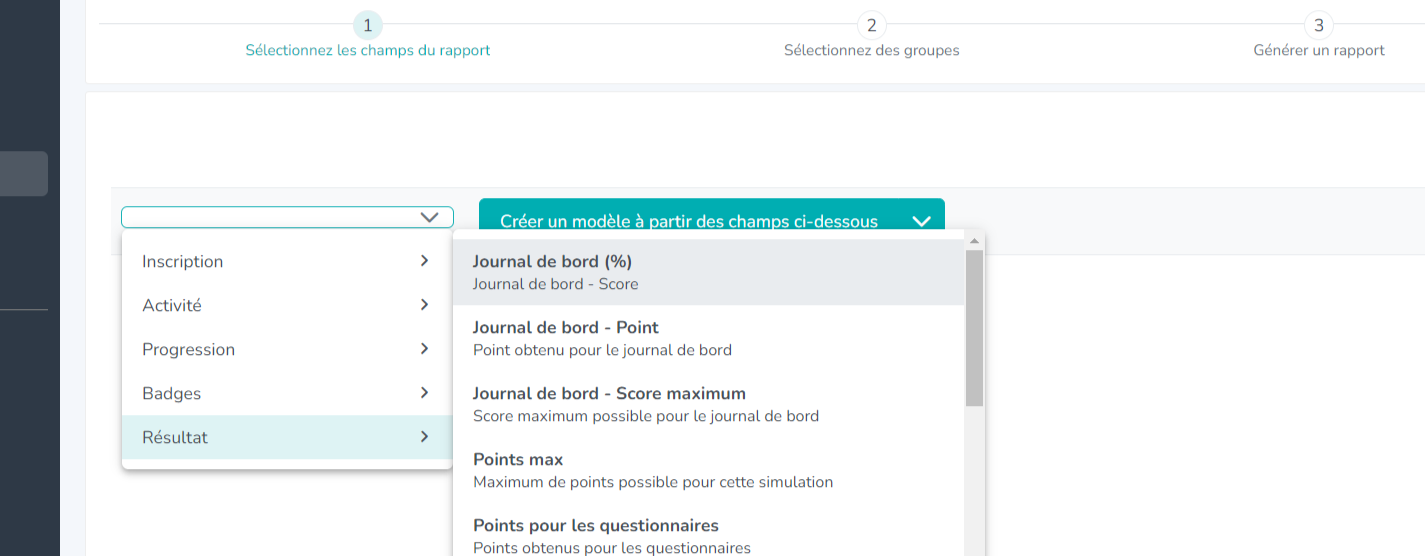The height and width of the screenshot is (556, 1425).
Task: Select the 'Points max' field
Action: [x=709, y=470]
